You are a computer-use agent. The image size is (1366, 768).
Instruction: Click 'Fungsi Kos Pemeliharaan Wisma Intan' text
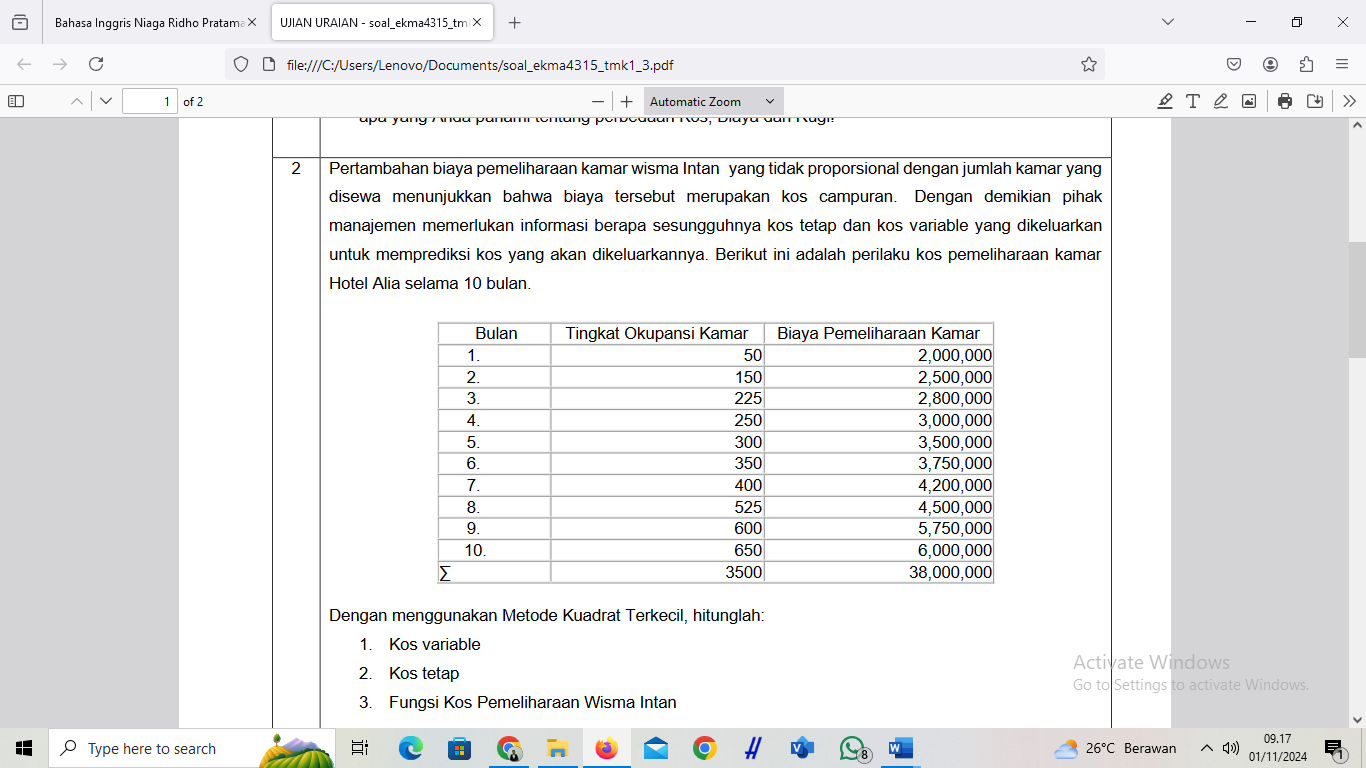[x=533, y=702]
